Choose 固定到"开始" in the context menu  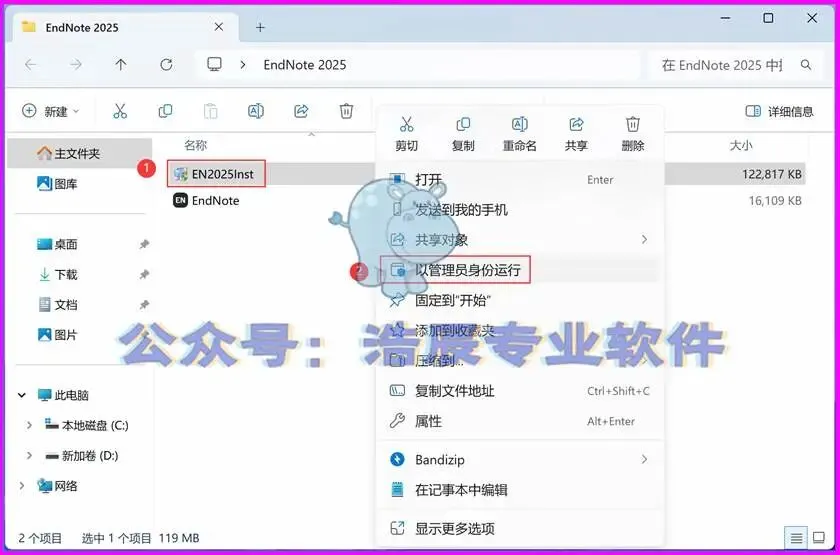(x=520, y=300)
